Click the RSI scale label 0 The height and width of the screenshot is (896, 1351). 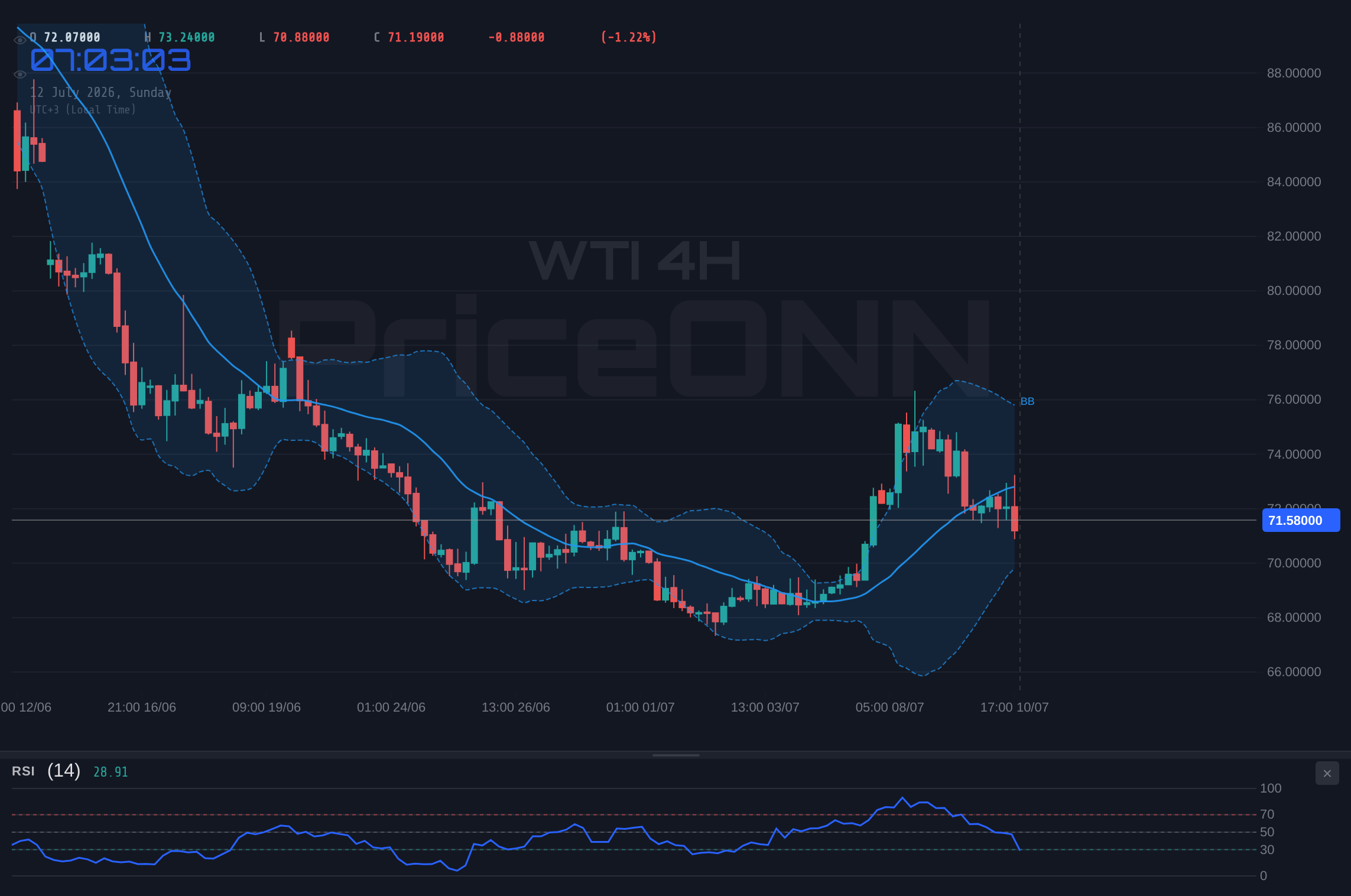[1264, 876]
